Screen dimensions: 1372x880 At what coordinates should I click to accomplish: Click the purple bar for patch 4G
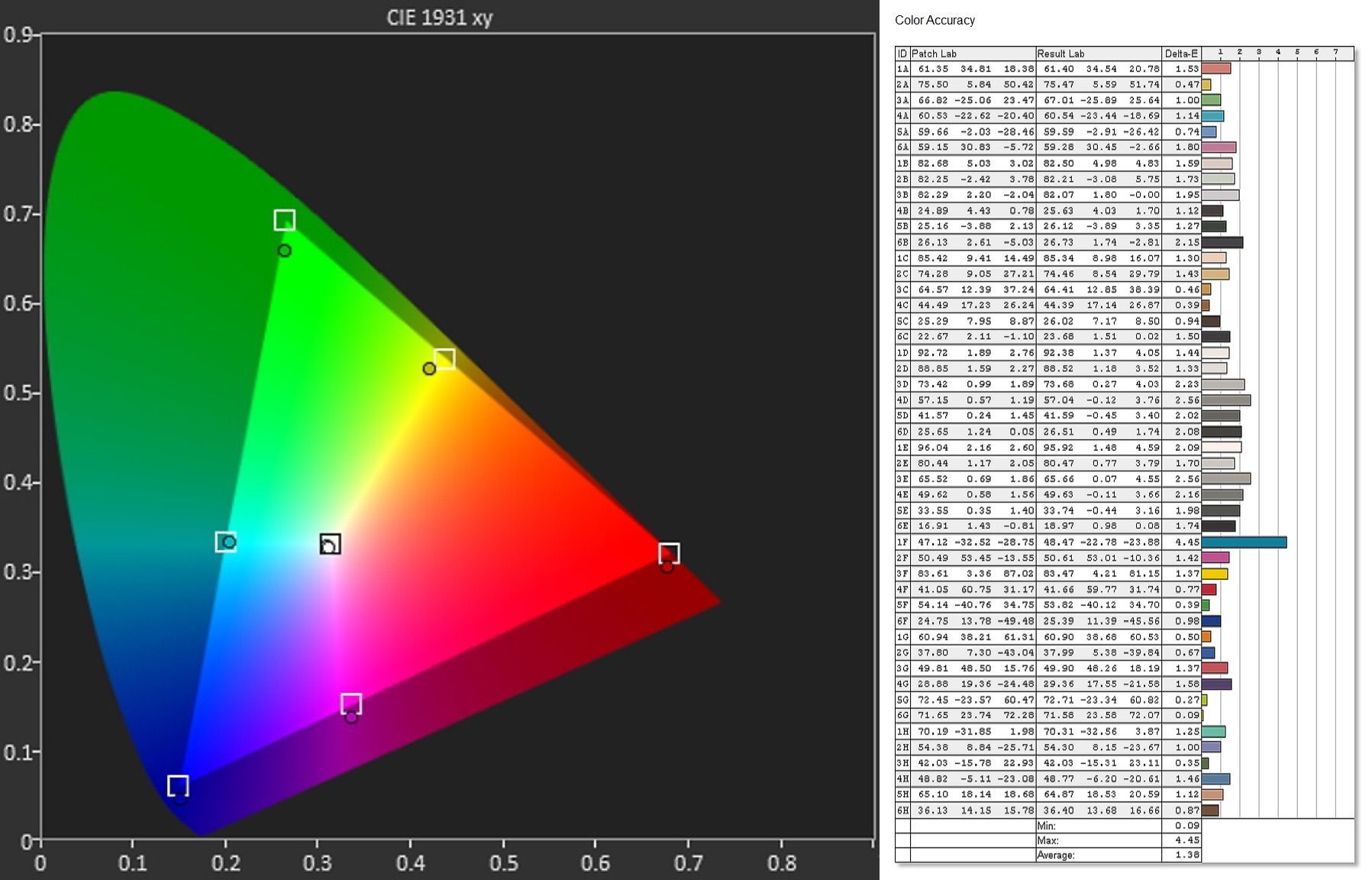(1216, 684)
